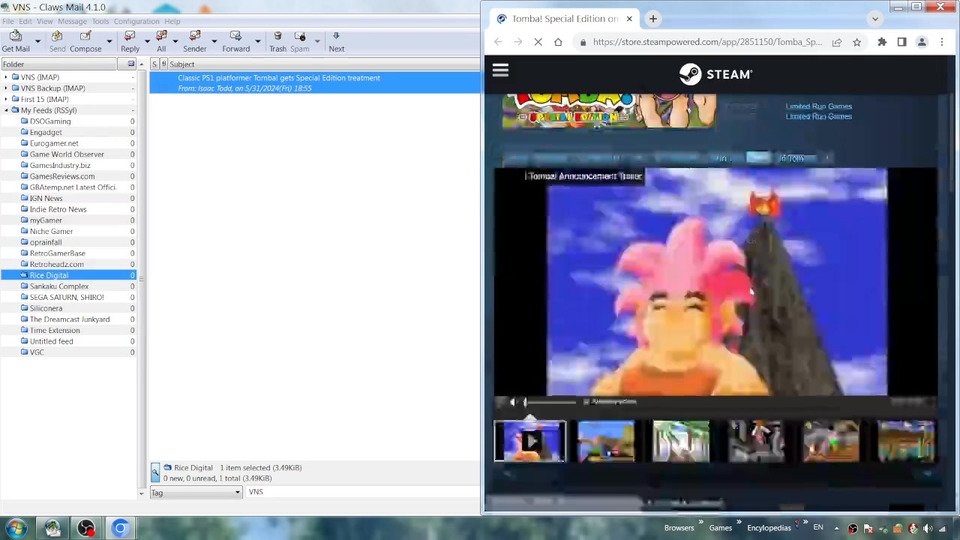Open the File menu

click(x=8, y=21)
